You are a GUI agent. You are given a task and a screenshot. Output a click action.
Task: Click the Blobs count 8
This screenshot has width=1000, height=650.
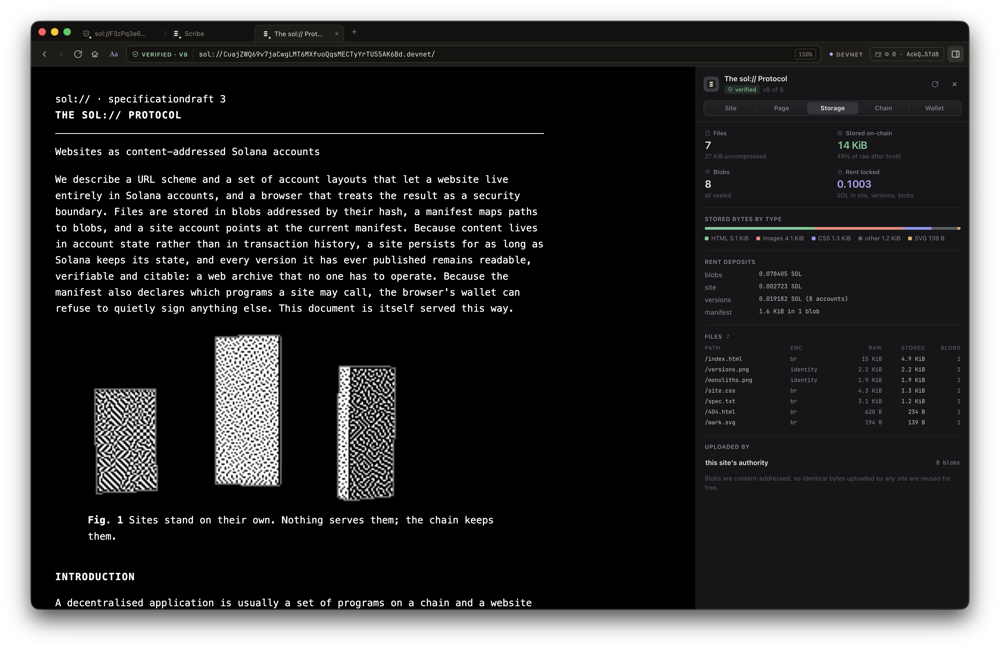point(708,184)
